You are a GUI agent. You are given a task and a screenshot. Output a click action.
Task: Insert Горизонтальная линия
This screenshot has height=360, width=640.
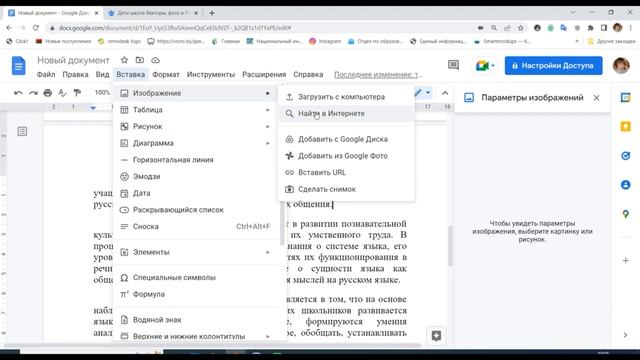(196, 160)
